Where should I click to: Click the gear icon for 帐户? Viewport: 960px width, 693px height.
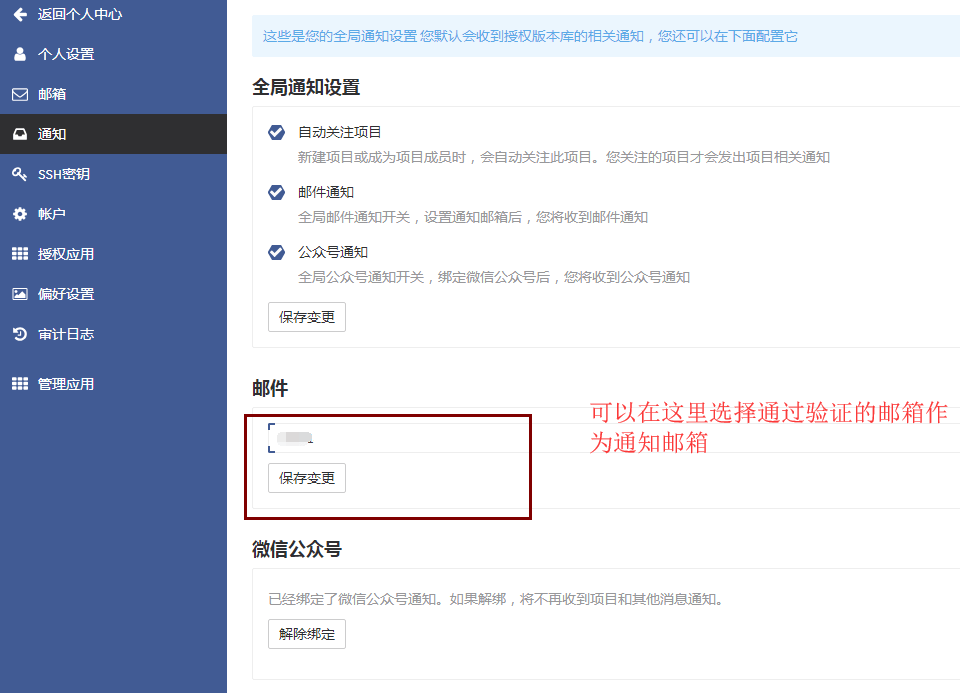tap(20, 214)
